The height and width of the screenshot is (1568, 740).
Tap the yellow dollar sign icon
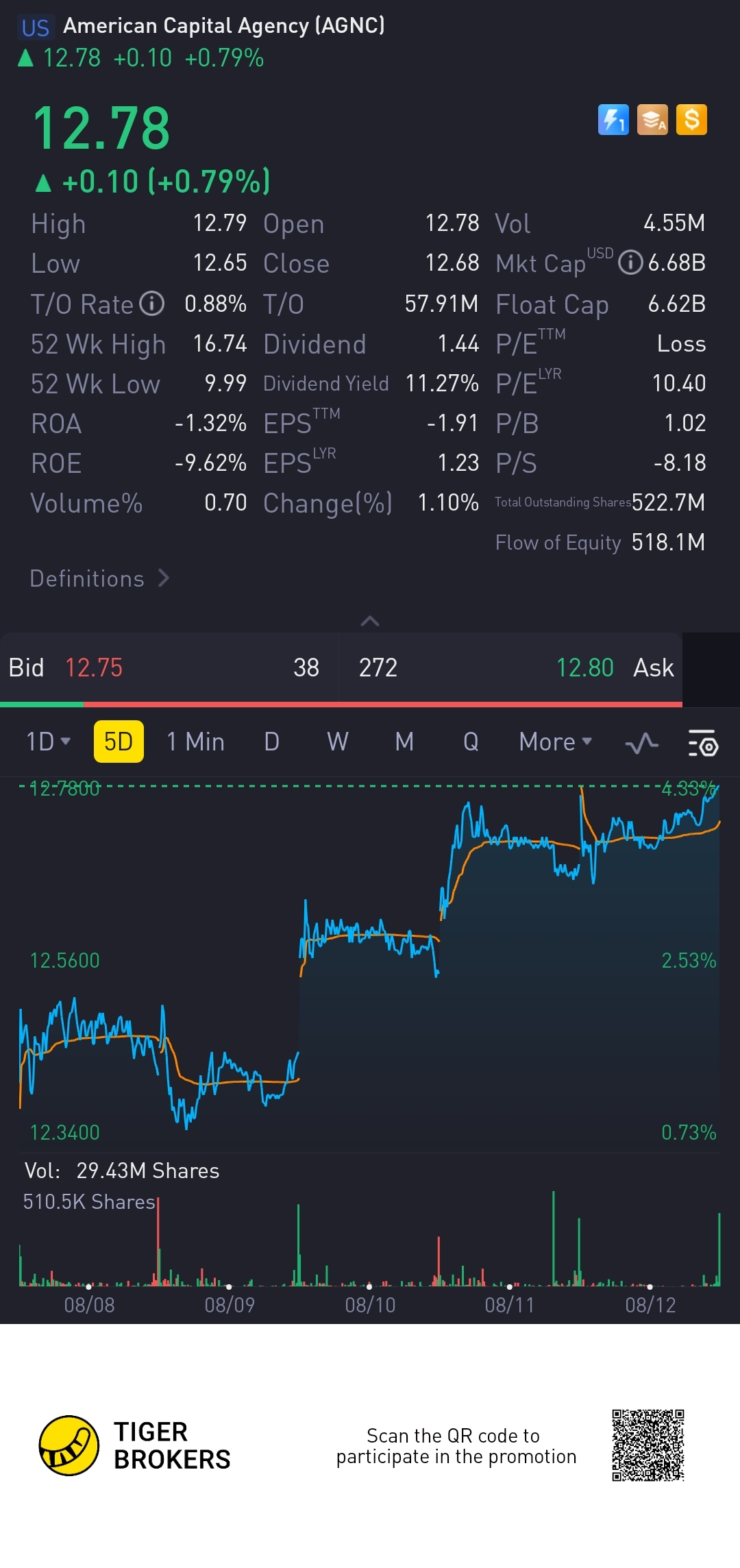691,120
